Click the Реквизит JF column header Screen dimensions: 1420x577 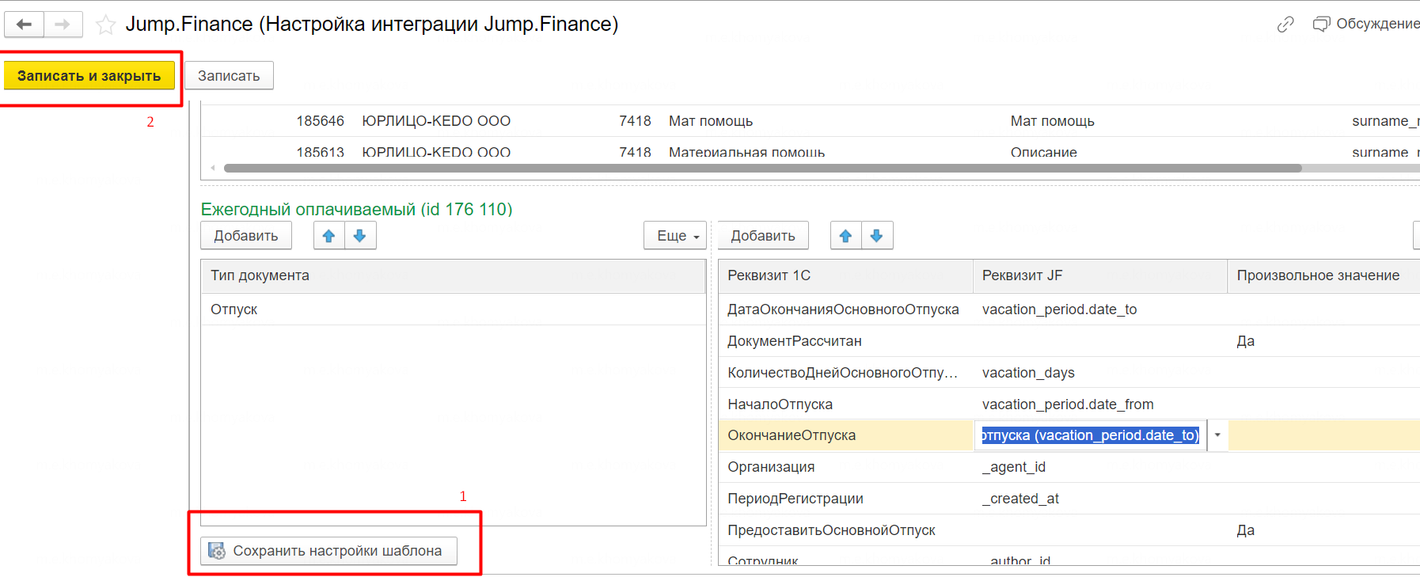(1098, 276)
